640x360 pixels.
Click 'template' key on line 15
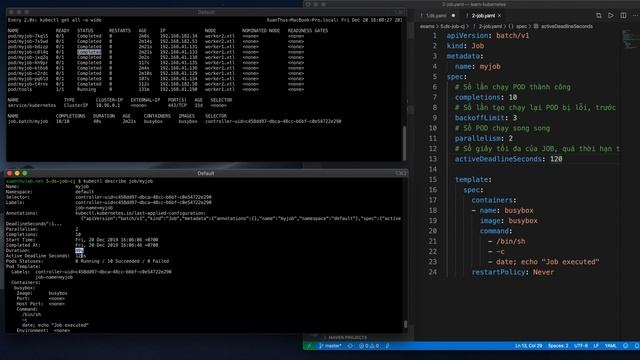click(x=471, y=179)
